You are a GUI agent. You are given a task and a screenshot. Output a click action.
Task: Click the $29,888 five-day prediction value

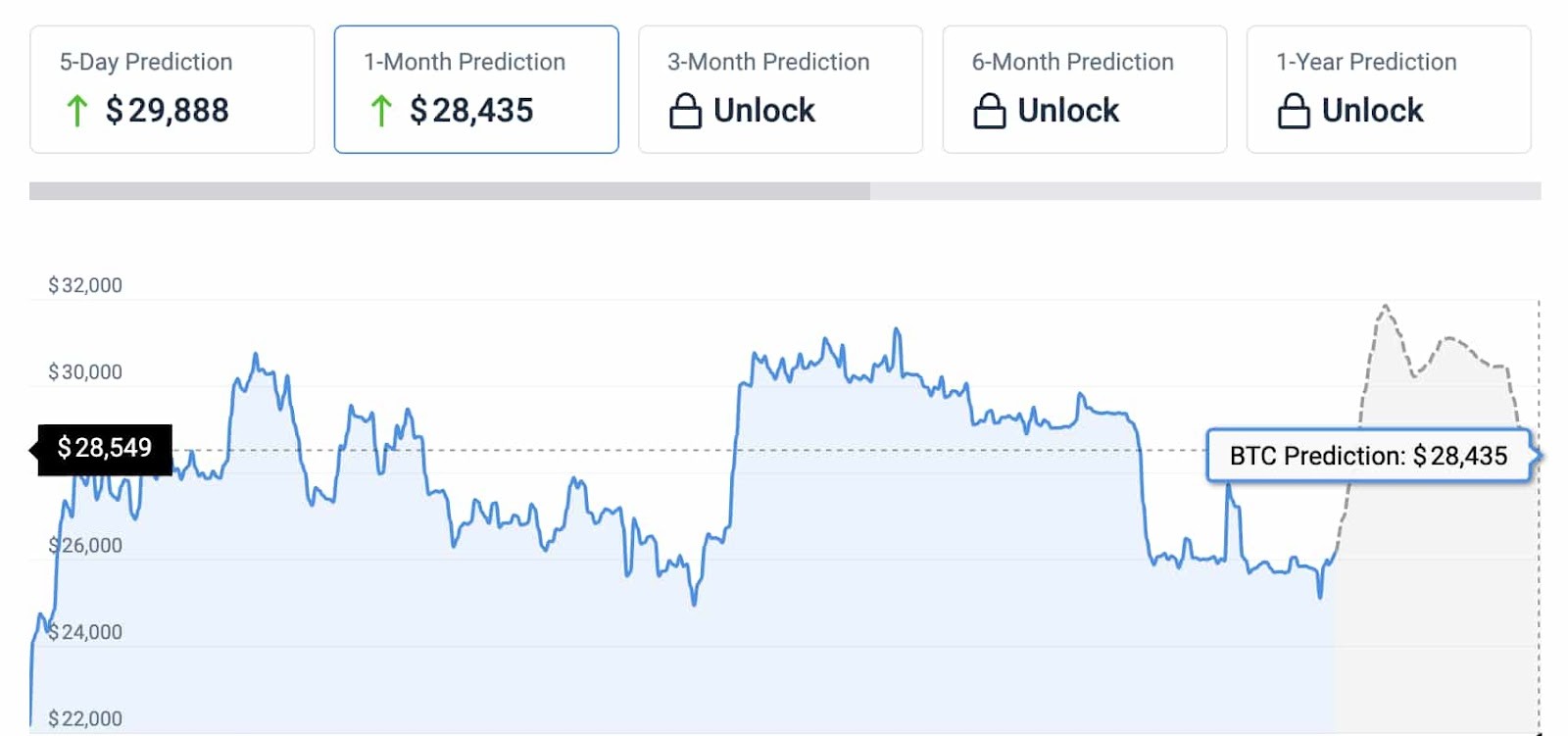[x=168, y=111]
